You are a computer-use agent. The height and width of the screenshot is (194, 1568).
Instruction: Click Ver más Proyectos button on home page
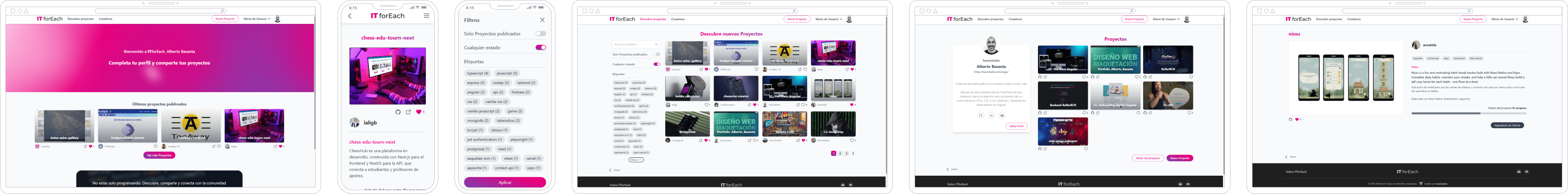click(x=160, y=155)
